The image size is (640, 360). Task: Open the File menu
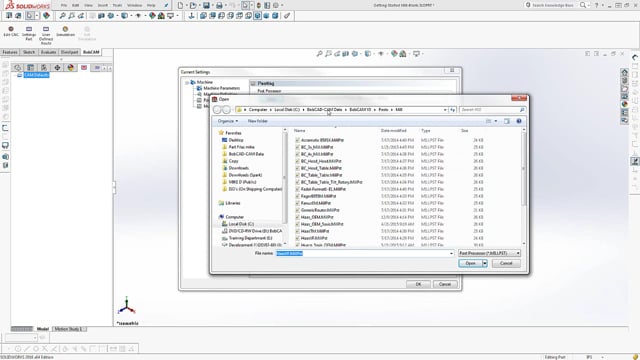(x=64, y=5)
